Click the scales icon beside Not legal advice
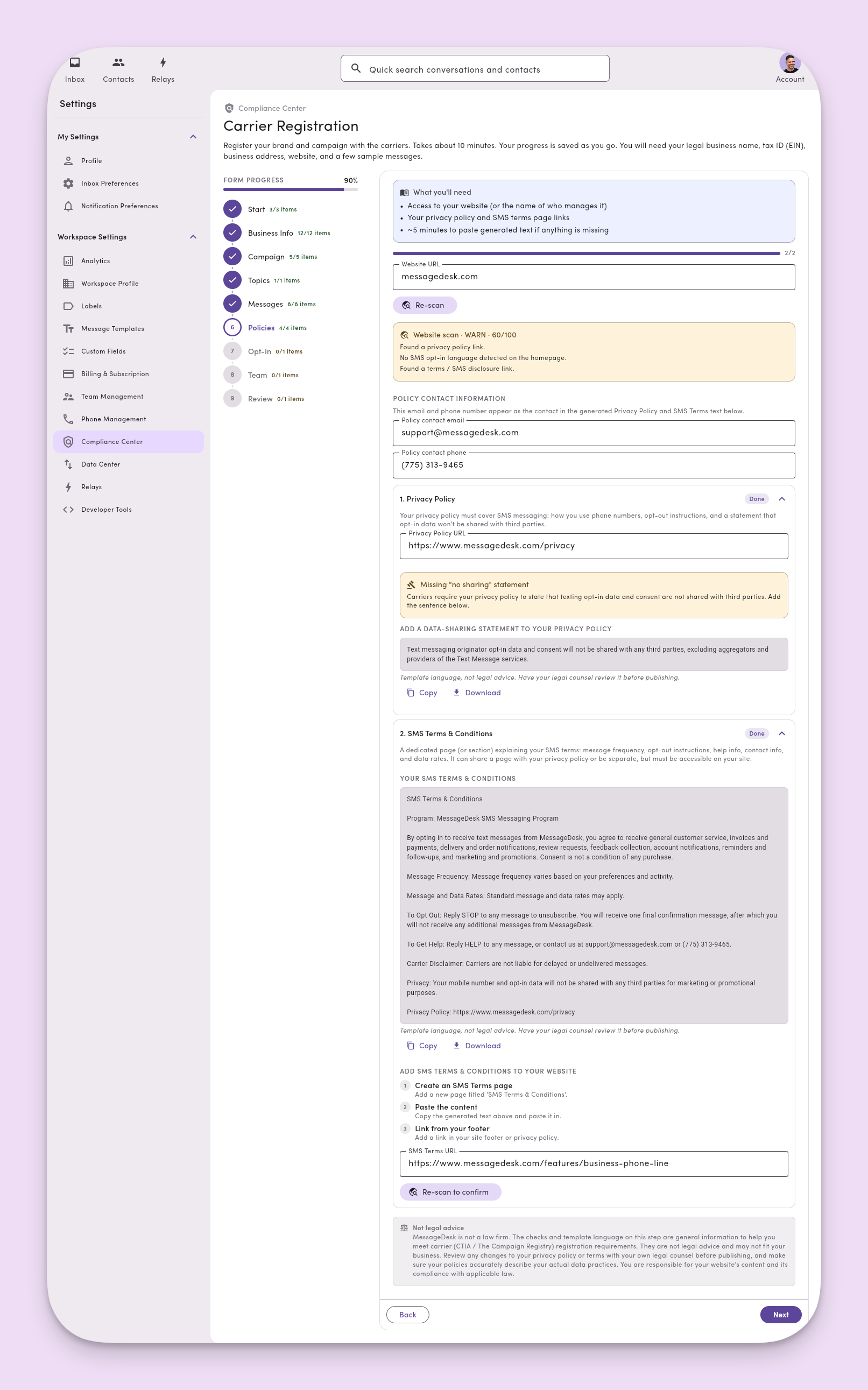This screenshot has height=1390, width=868. point(404,1228)
